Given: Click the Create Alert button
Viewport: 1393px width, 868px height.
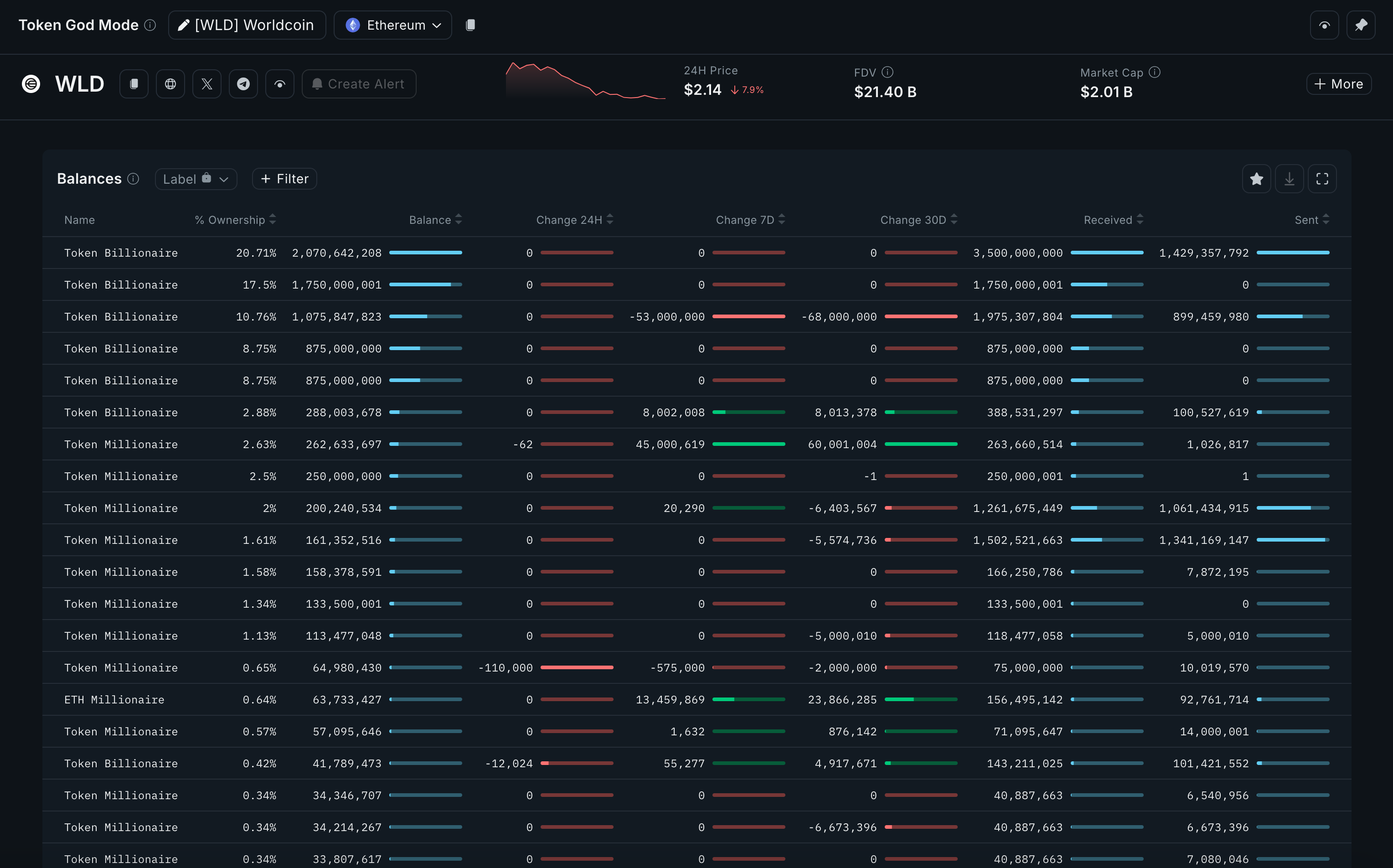Looking at the screenshot, I should 359,84.
